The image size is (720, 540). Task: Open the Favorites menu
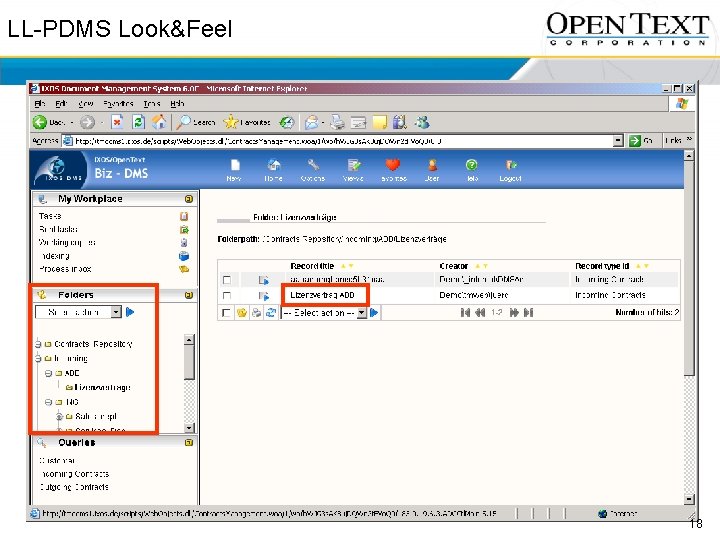(118, 104)
